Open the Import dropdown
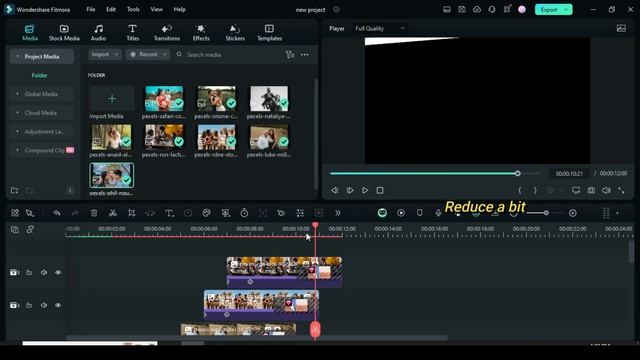 pos(105,54)
